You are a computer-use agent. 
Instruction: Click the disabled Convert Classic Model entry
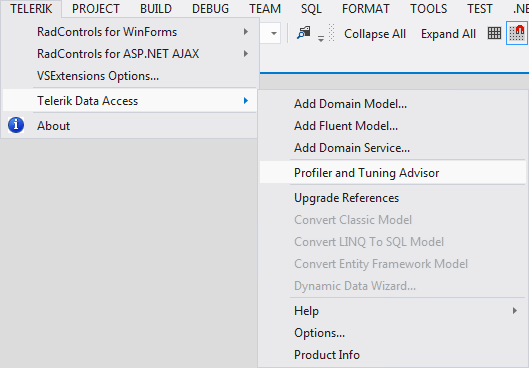pos(393,220)
